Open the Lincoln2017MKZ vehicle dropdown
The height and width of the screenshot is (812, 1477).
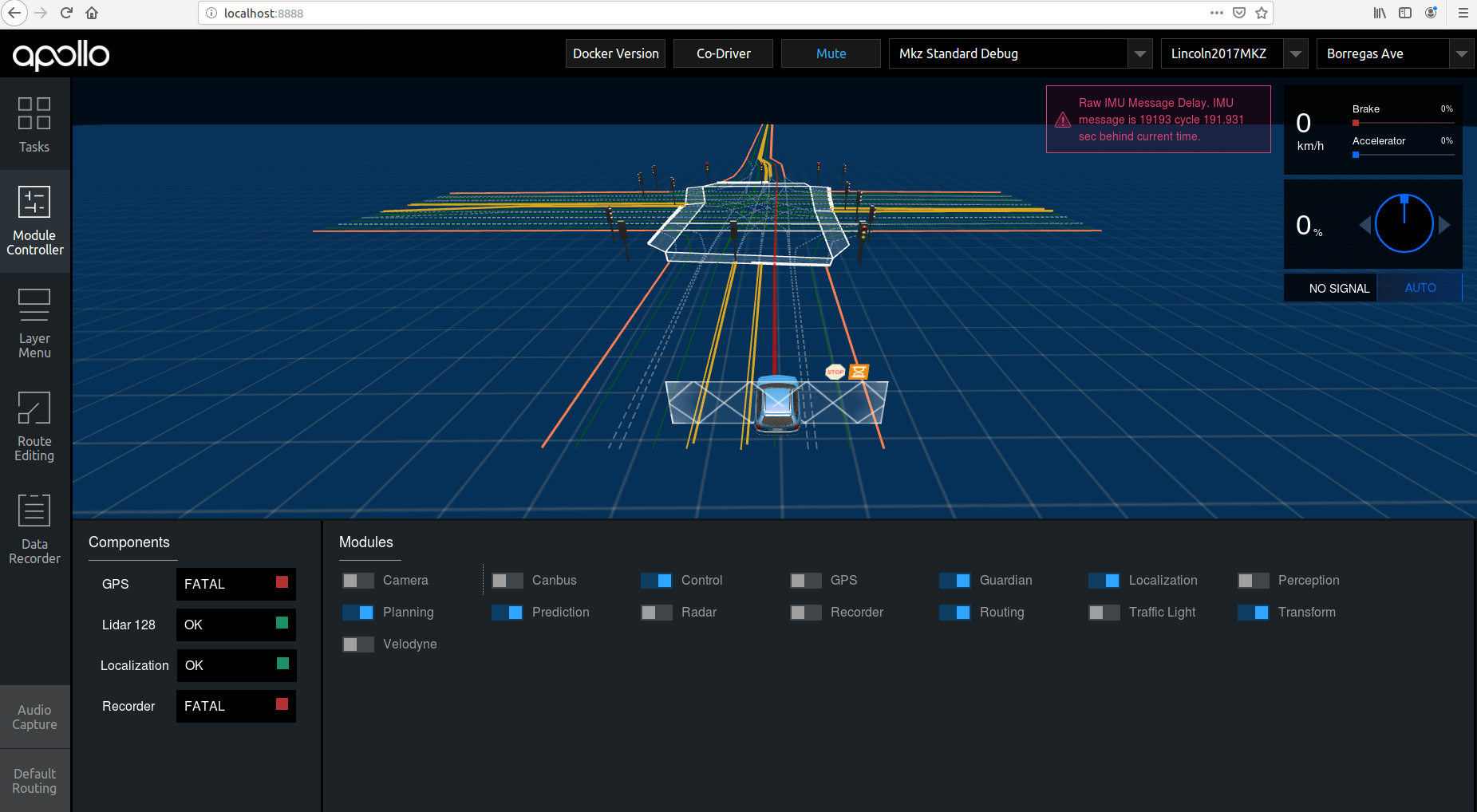coord(1233,53)
